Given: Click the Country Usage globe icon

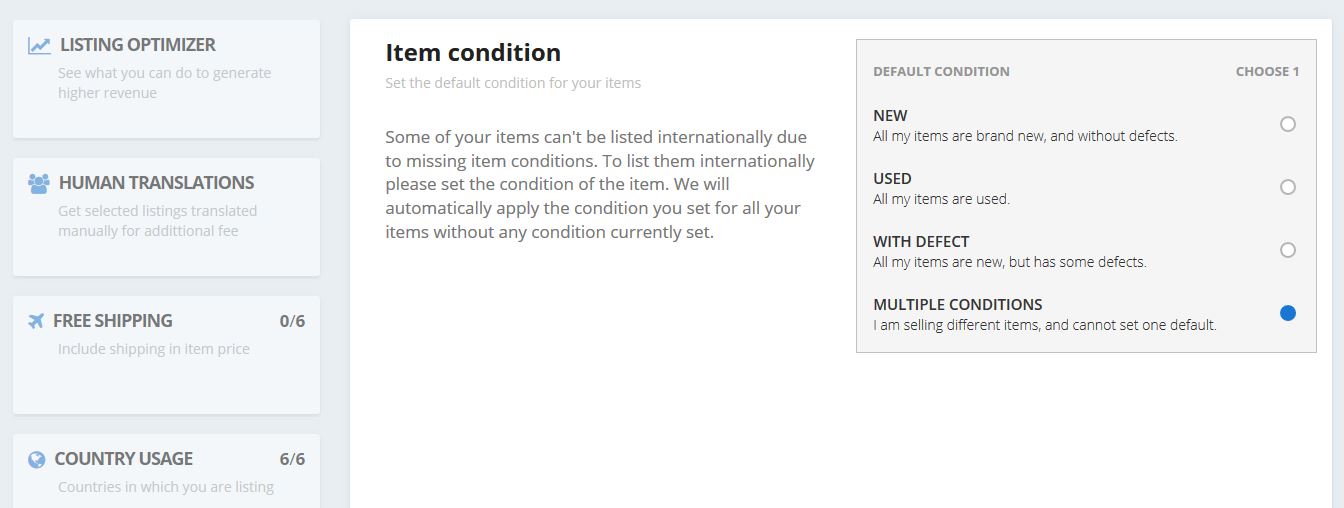Looking at the screenshot, I should point(37,459).
